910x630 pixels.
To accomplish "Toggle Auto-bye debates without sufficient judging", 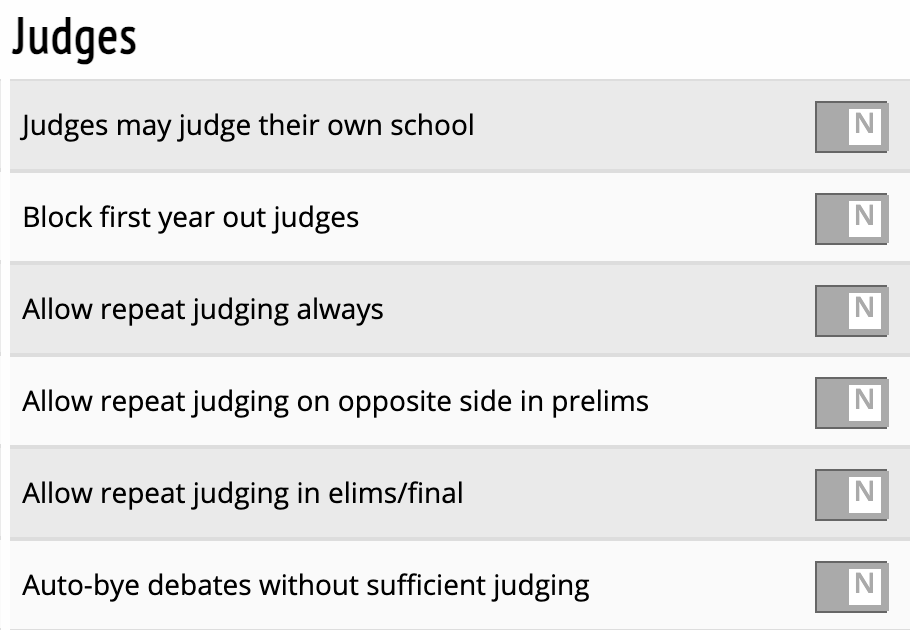I will pos(851,584).
